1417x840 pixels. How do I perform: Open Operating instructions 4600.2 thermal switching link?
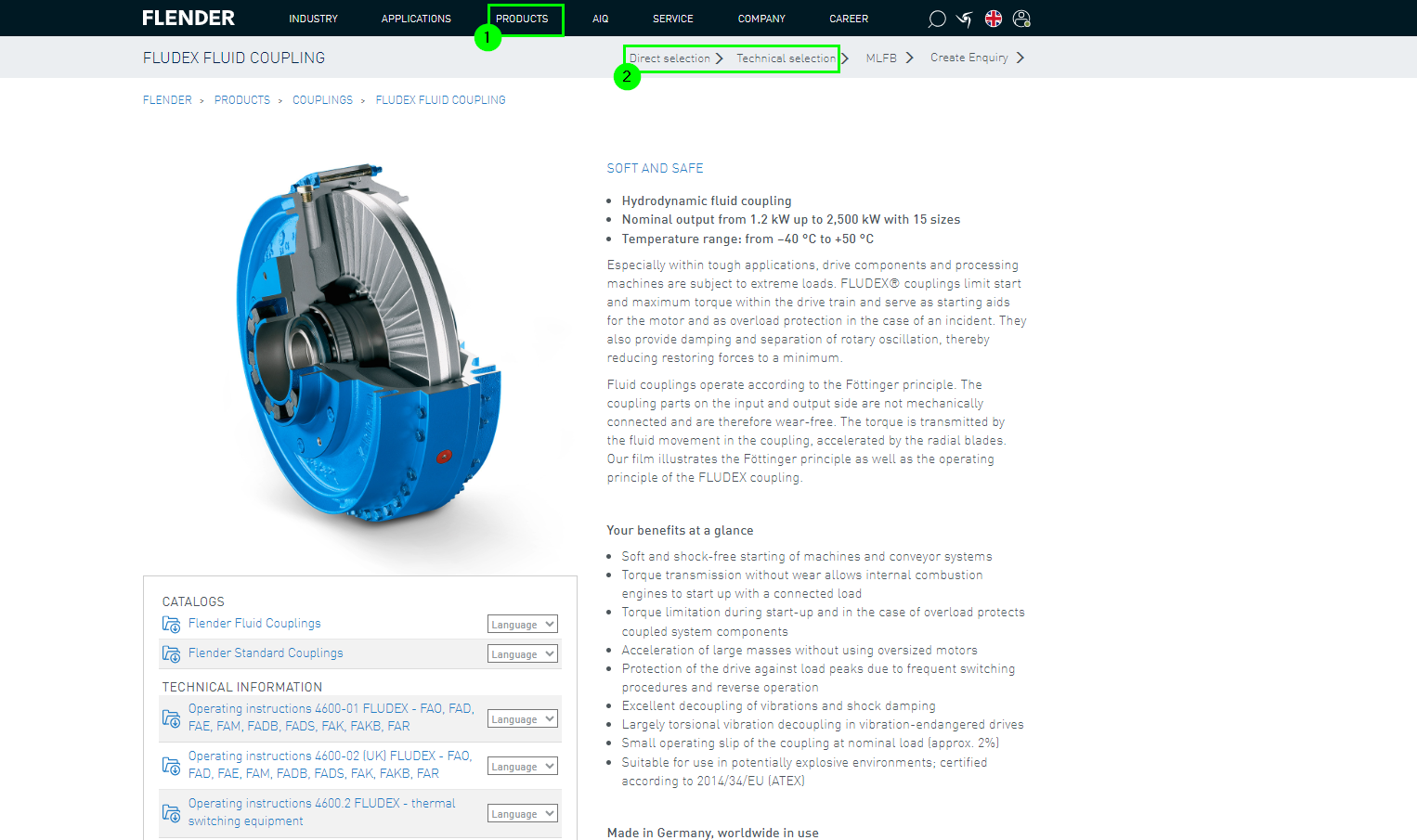(x=322, y=812)
